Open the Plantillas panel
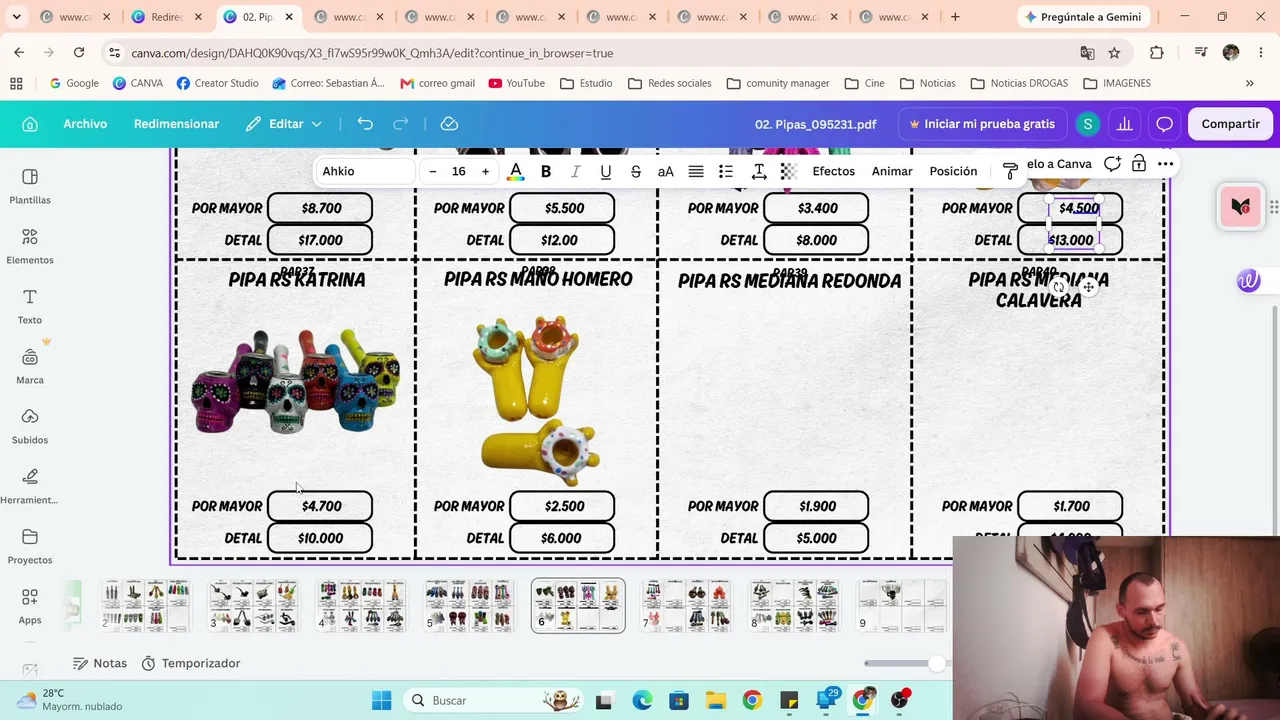The image size is (1280, 720). pyautogui.click(x=30, y=186)
